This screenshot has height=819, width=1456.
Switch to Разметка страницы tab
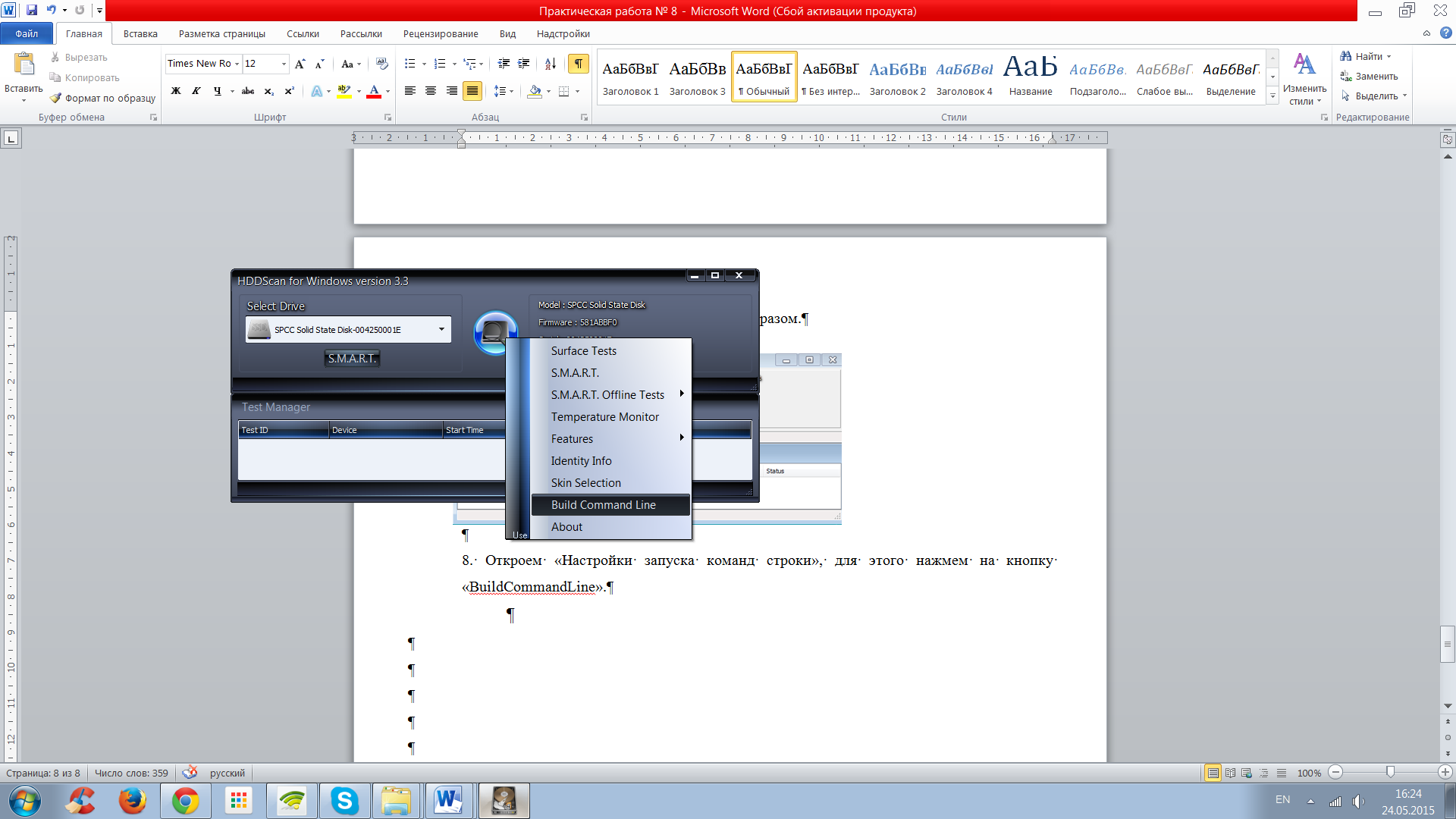[x=222, y=33]
